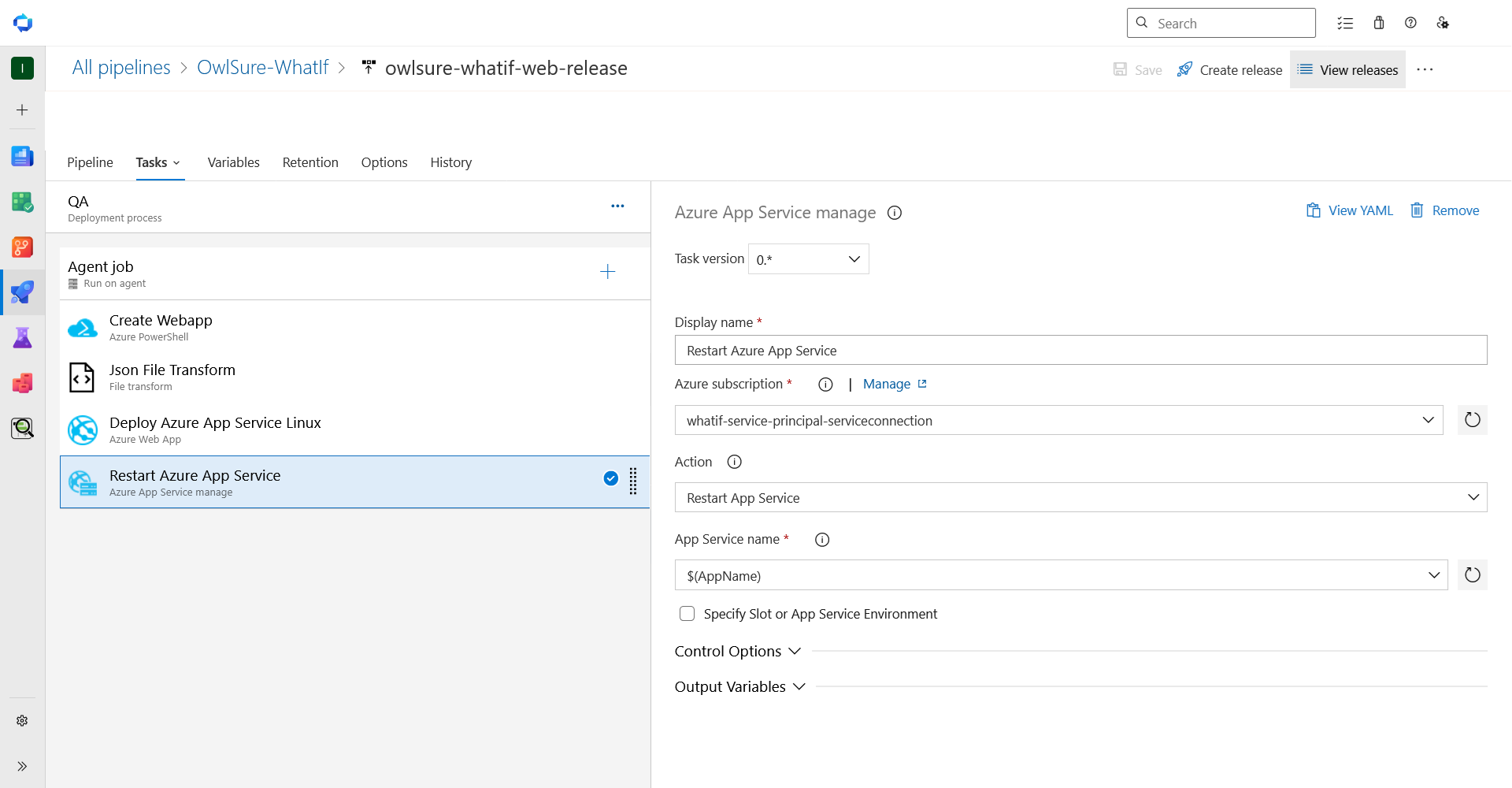Switch to the Variables tab
This screenshot has width=1512, height=788.
[x=234, y=162]
